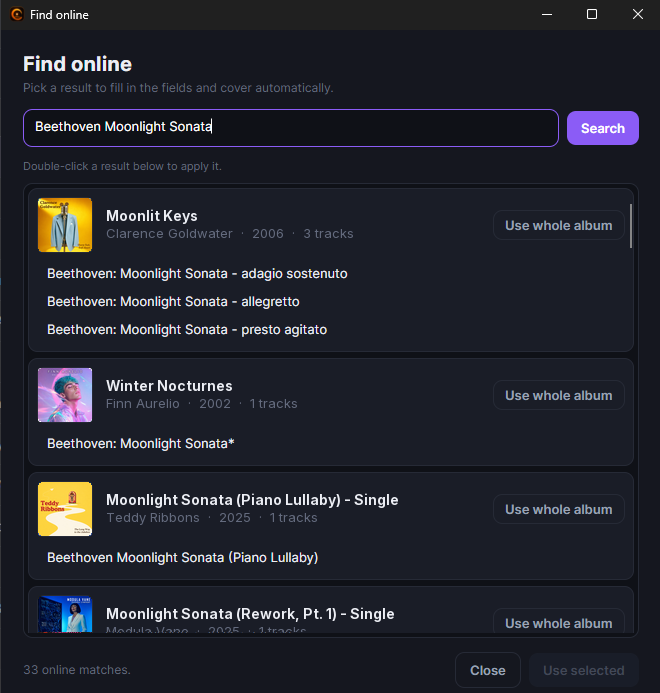The height and width of the screenshot is (693, 660).
Task: Select the Moonlight Sonata Rework album cover
Action: point(65,614)
